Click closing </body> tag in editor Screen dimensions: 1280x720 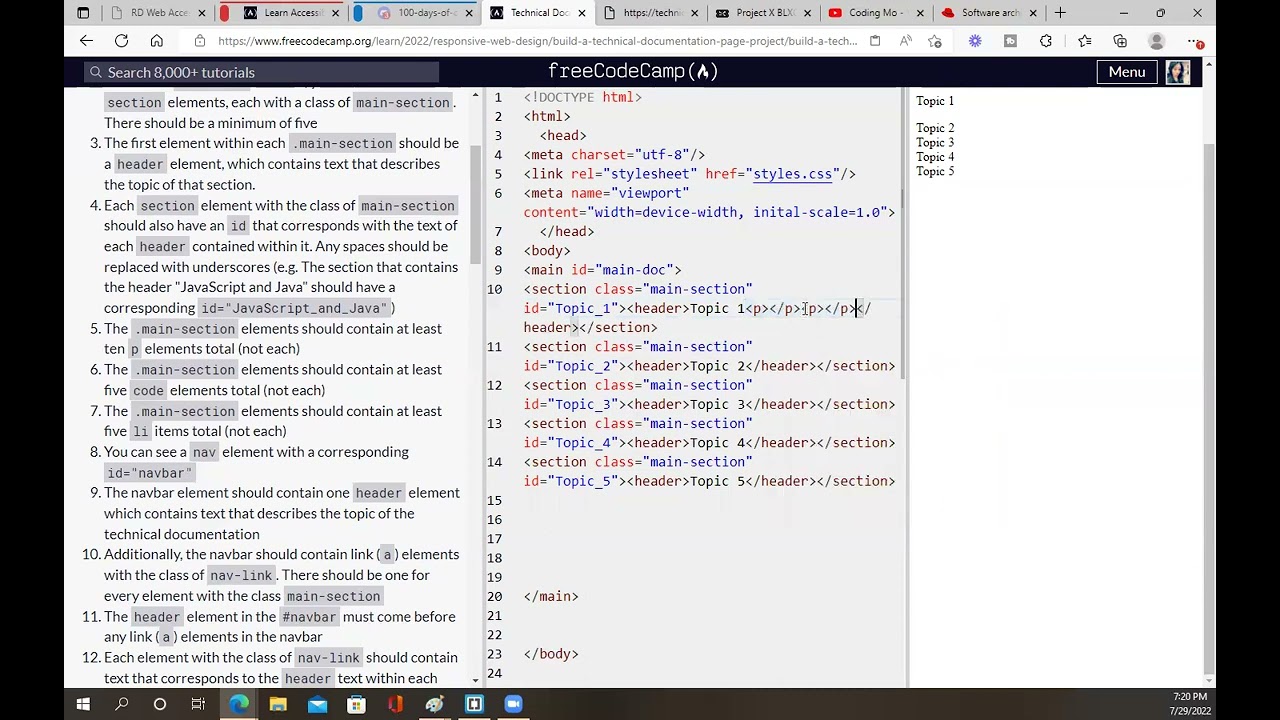click(x=551, y=654)
